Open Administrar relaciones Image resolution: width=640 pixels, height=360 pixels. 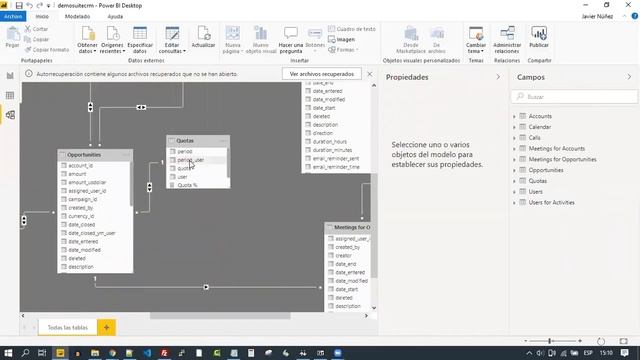point(507,40)
